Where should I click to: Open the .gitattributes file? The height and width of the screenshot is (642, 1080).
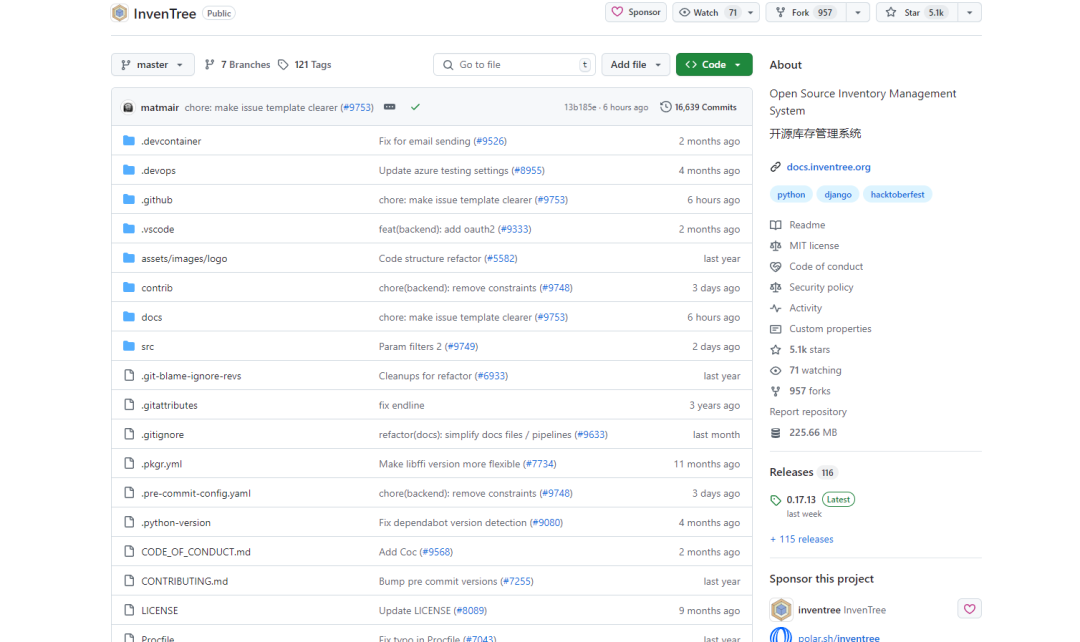coord(169,405)
